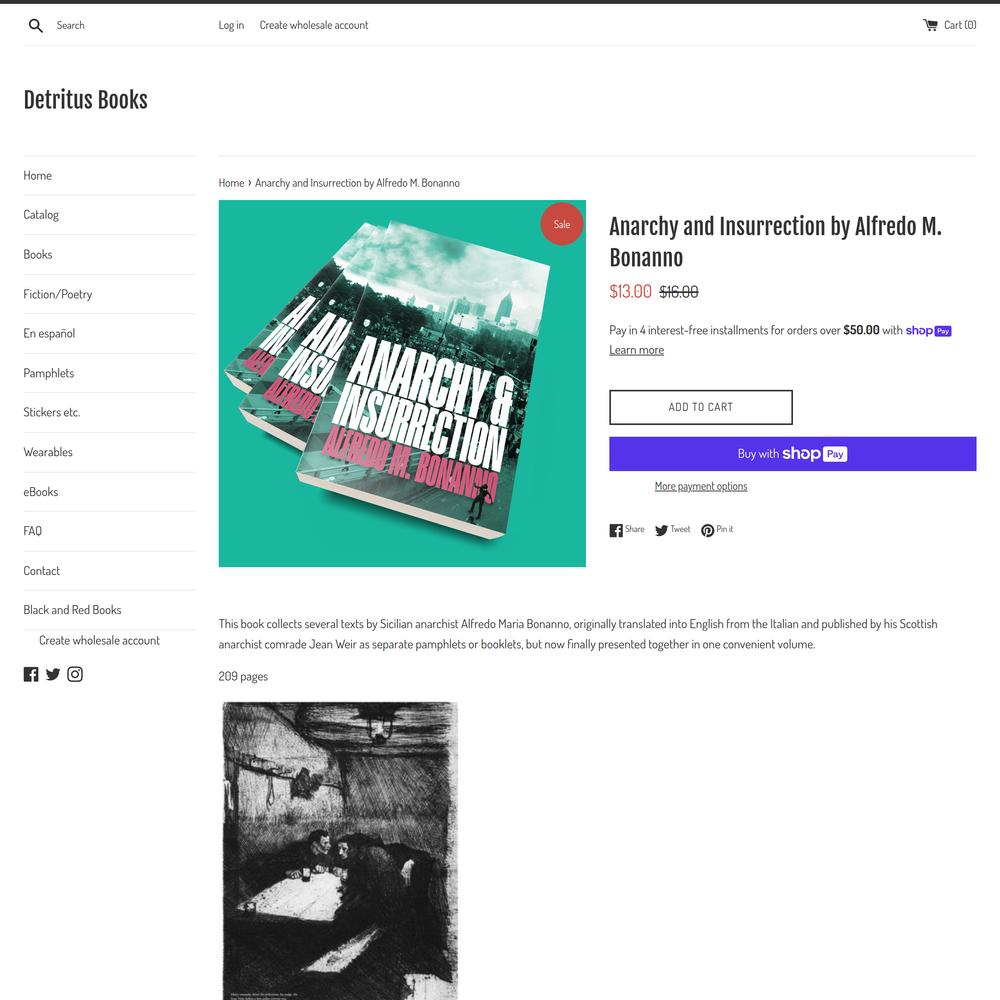1000x1000 pixels.
Task: Open Detritus Books Facebook page icon
Action: pyautogui.click(x=31, y=674)
